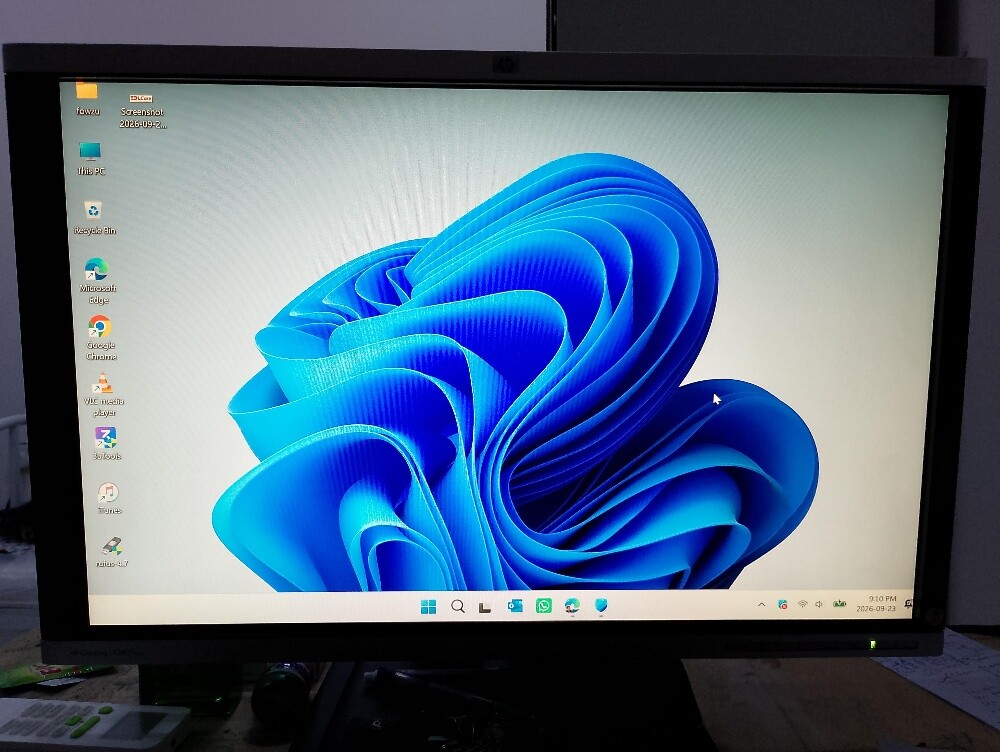Open Wi-Fi network settings in tray
The height and width of the screenshot is (752, 1000).
pyautogui.click(x=803, y=604)
